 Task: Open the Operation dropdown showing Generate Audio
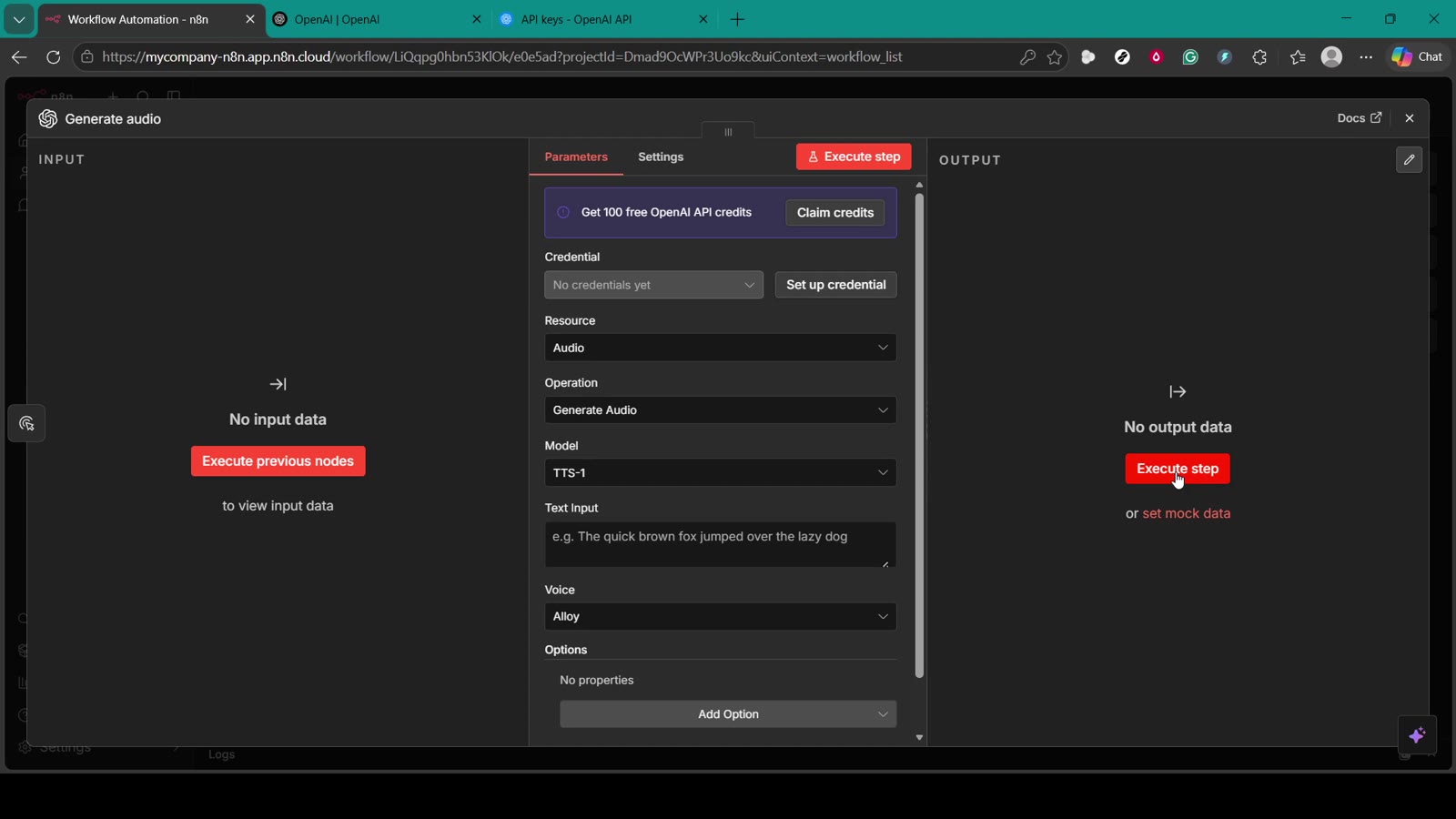[x=720, y=410]
